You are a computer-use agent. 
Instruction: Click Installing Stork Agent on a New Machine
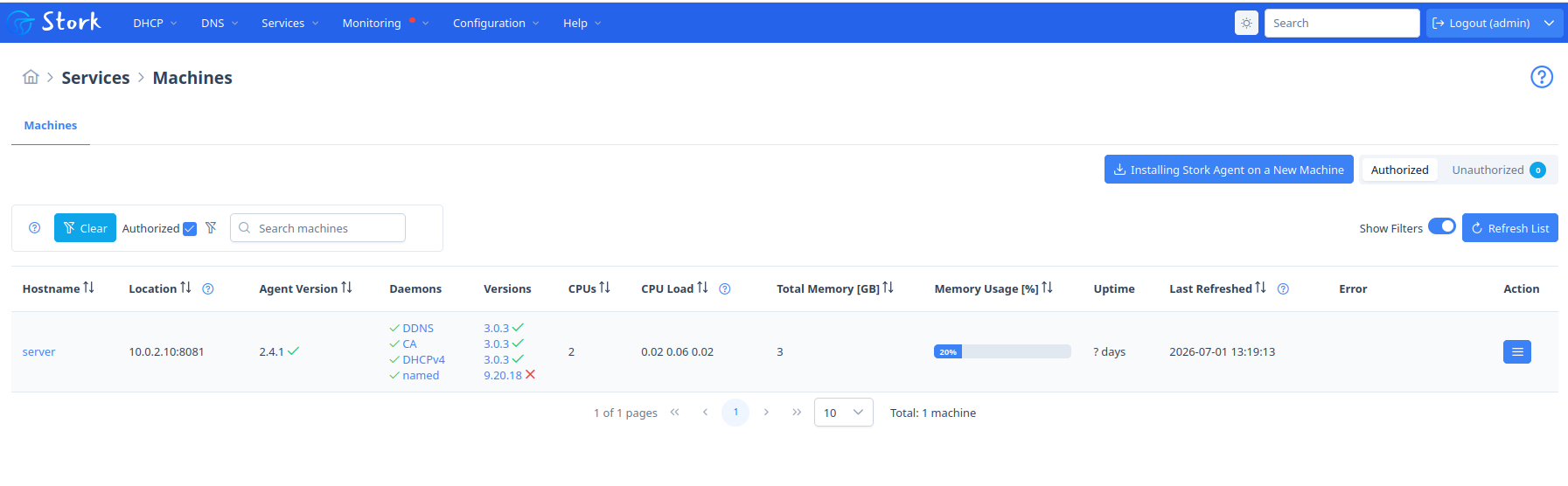(1228, 170)
